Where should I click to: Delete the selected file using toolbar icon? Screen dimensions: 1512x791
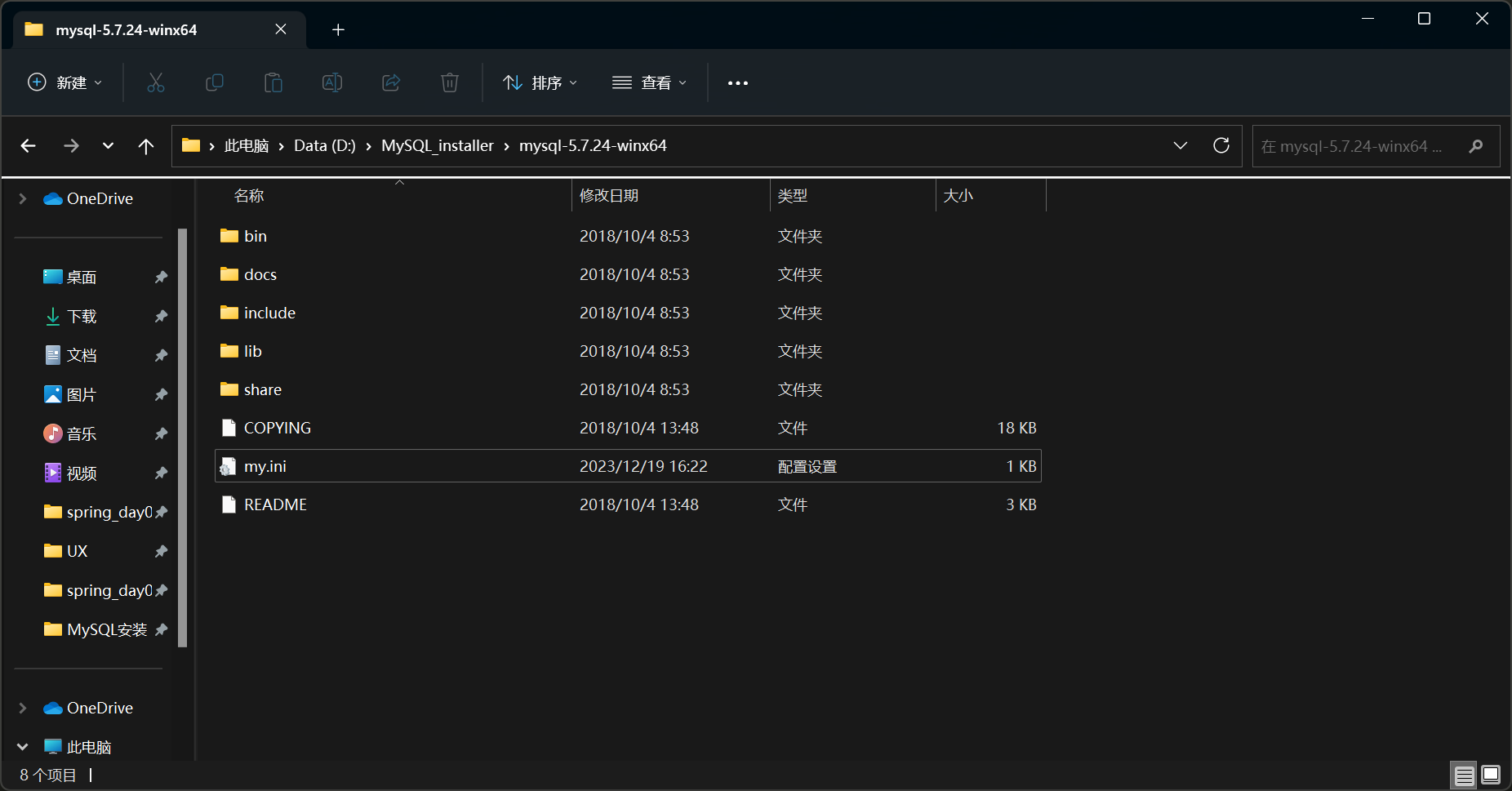click(449, 82)
